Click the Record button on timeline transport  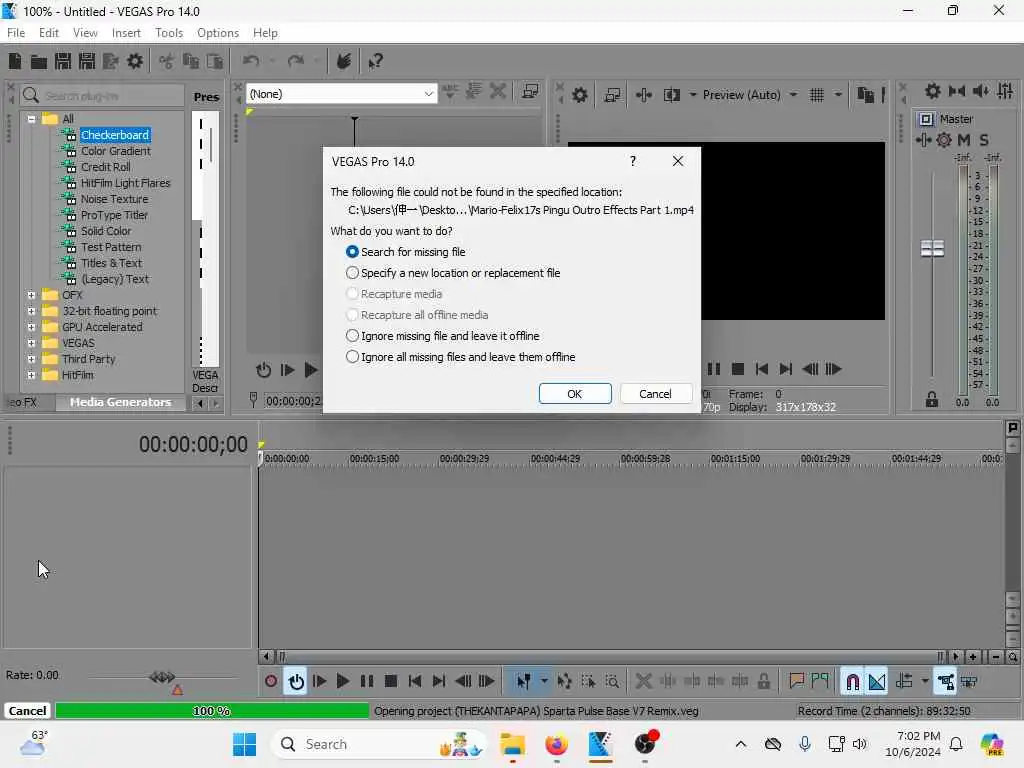[271, 682]
